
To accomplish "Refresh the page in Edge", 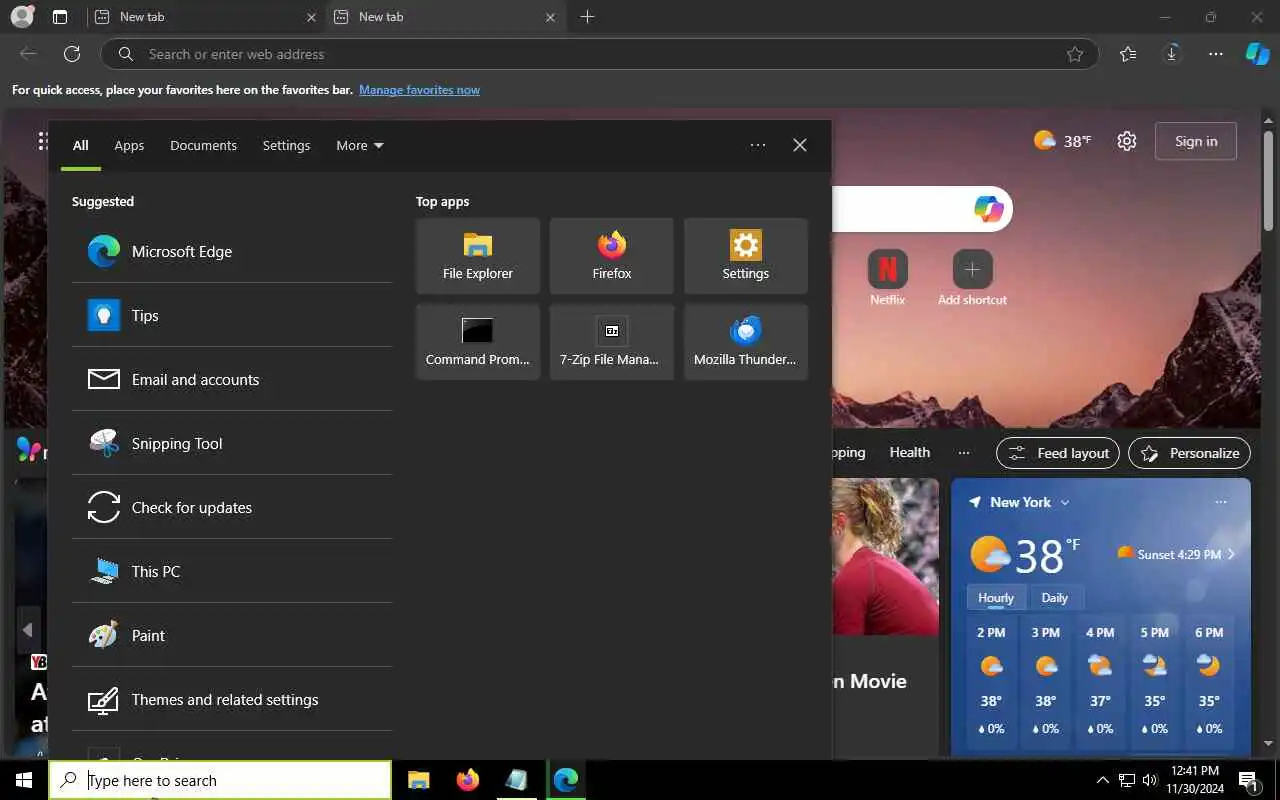I will click(x=72, y=54).
